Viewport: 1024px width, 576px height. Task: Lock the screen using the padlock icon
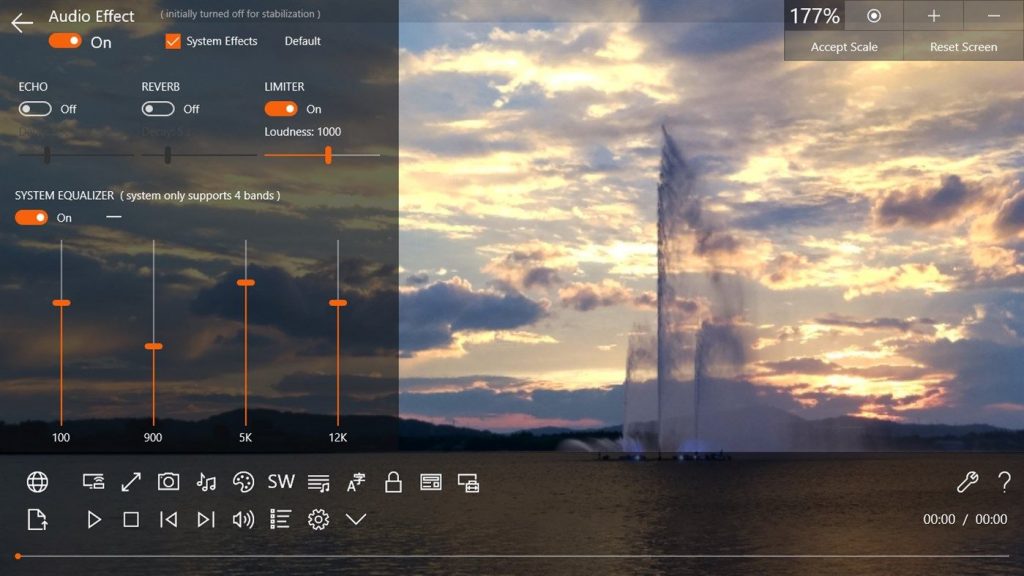pos(393,481)
